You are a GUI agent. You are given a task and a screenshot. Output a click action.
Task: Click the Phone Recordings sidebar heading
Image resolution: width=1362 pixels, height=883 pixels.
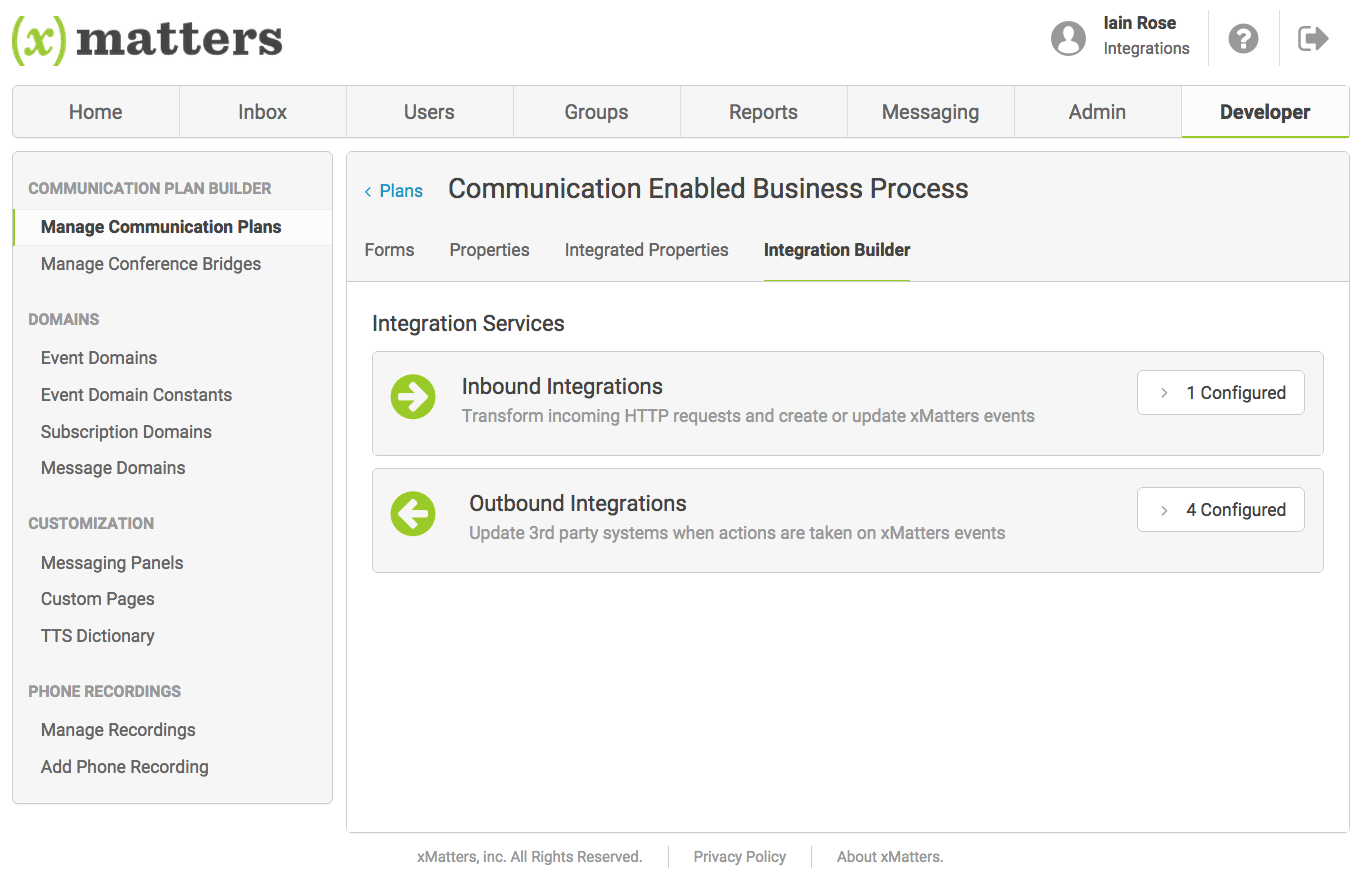point(105,691)
